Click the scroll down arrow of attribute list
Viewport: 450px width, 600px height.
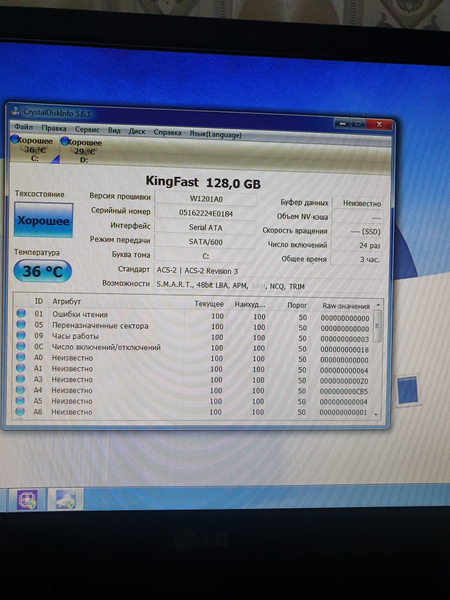click(377, 414)
